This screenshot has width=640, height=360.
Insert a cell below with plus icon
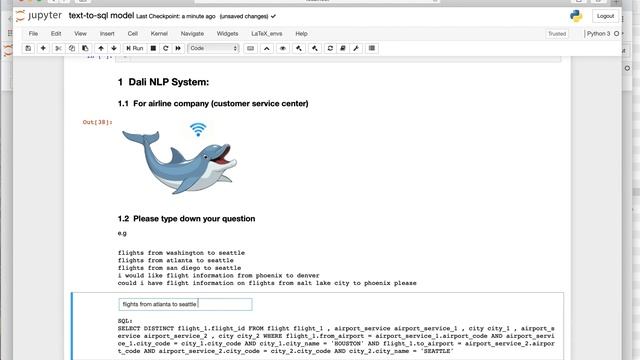(43, 48)
